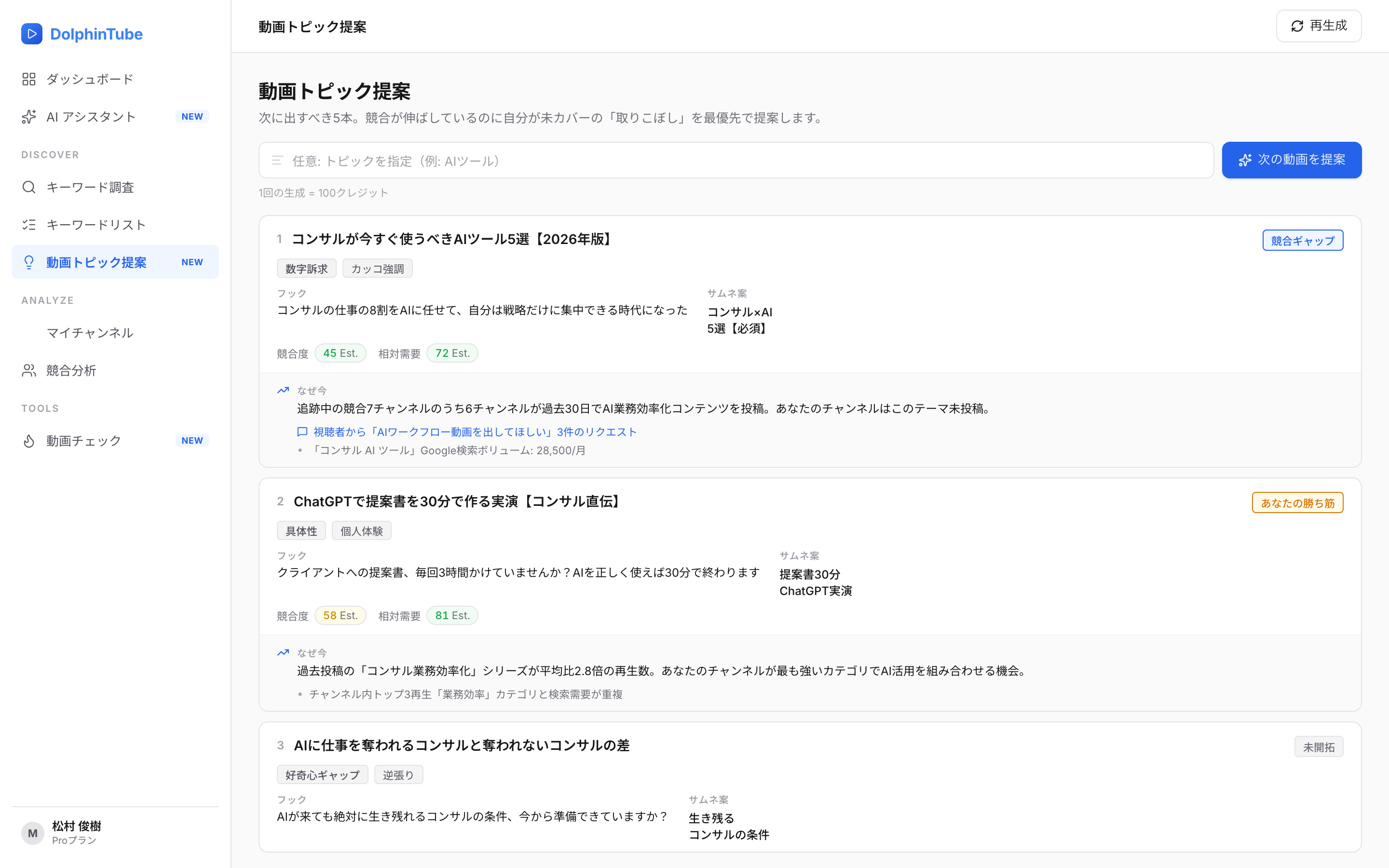This screenshot has height=868, width=1389.
Task: Click the 再生成 button
Action: [1319, 26]
